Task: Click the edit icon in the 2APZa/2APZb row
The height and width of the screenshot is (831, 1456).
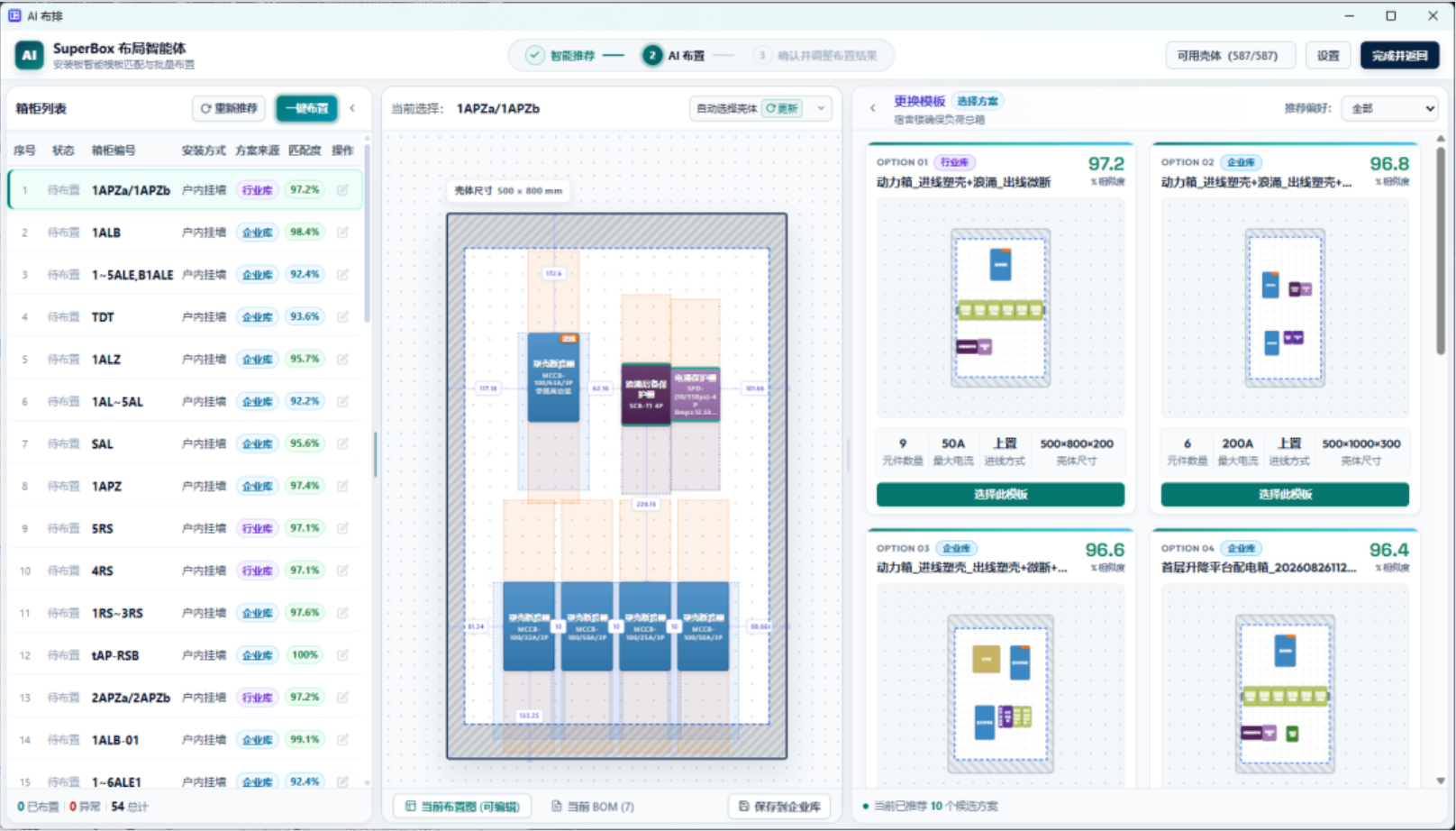Action: point(343,698)
